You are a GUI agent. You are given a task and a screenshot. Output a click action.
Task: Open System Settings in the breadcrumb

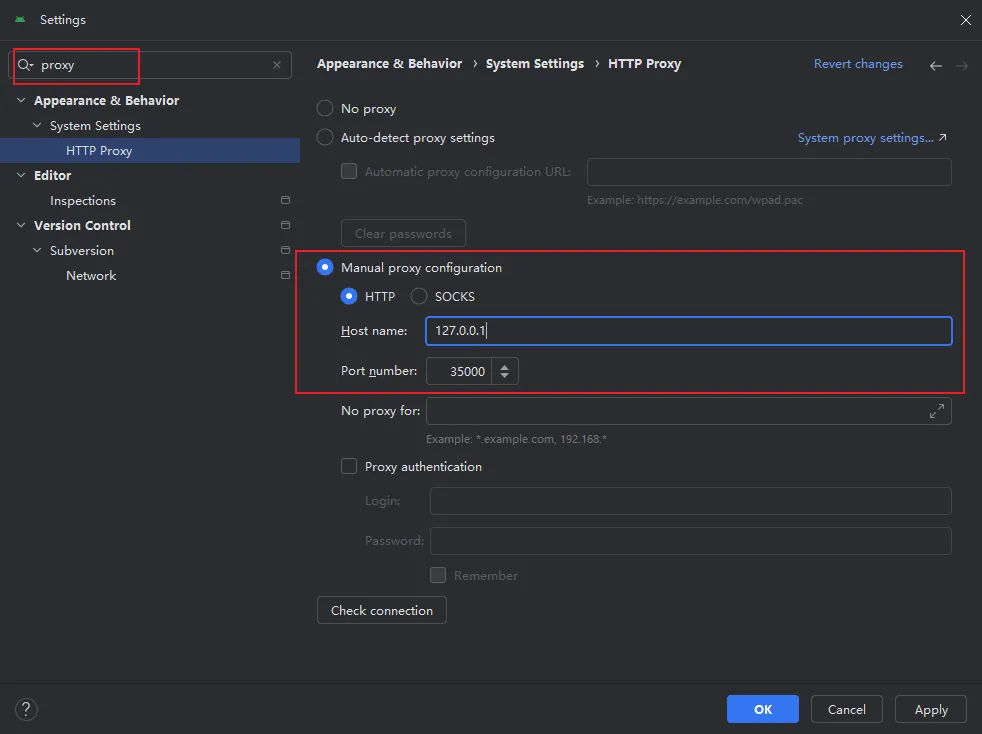point(534,64)
